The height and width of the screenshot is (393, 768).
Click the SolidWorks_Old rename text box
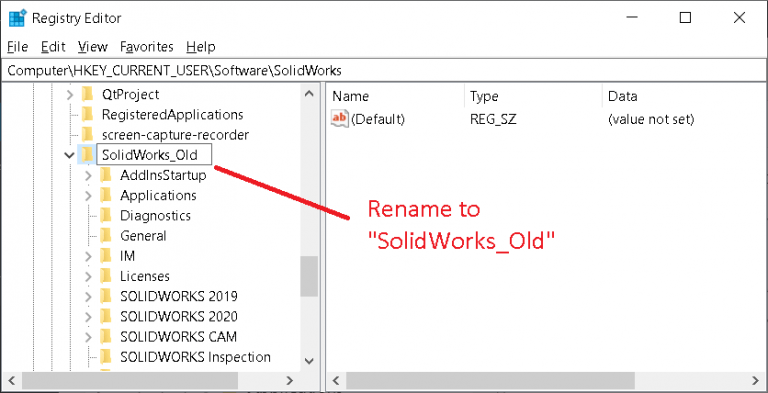[x=155, y=155]
